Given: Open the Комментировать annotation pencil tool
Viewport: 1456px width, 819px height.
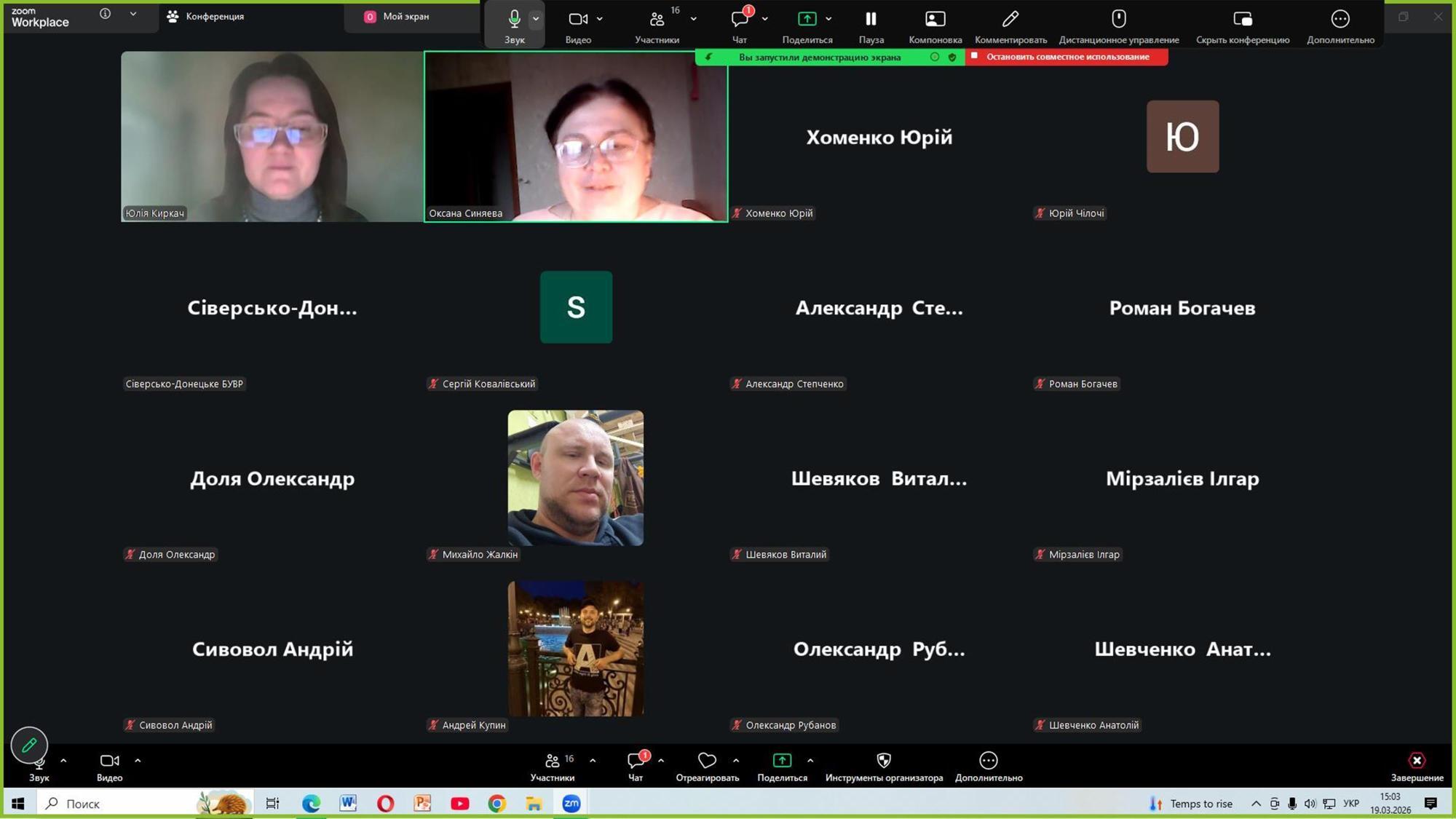Looking at the screenshot, I should (x=1010, y=19).
